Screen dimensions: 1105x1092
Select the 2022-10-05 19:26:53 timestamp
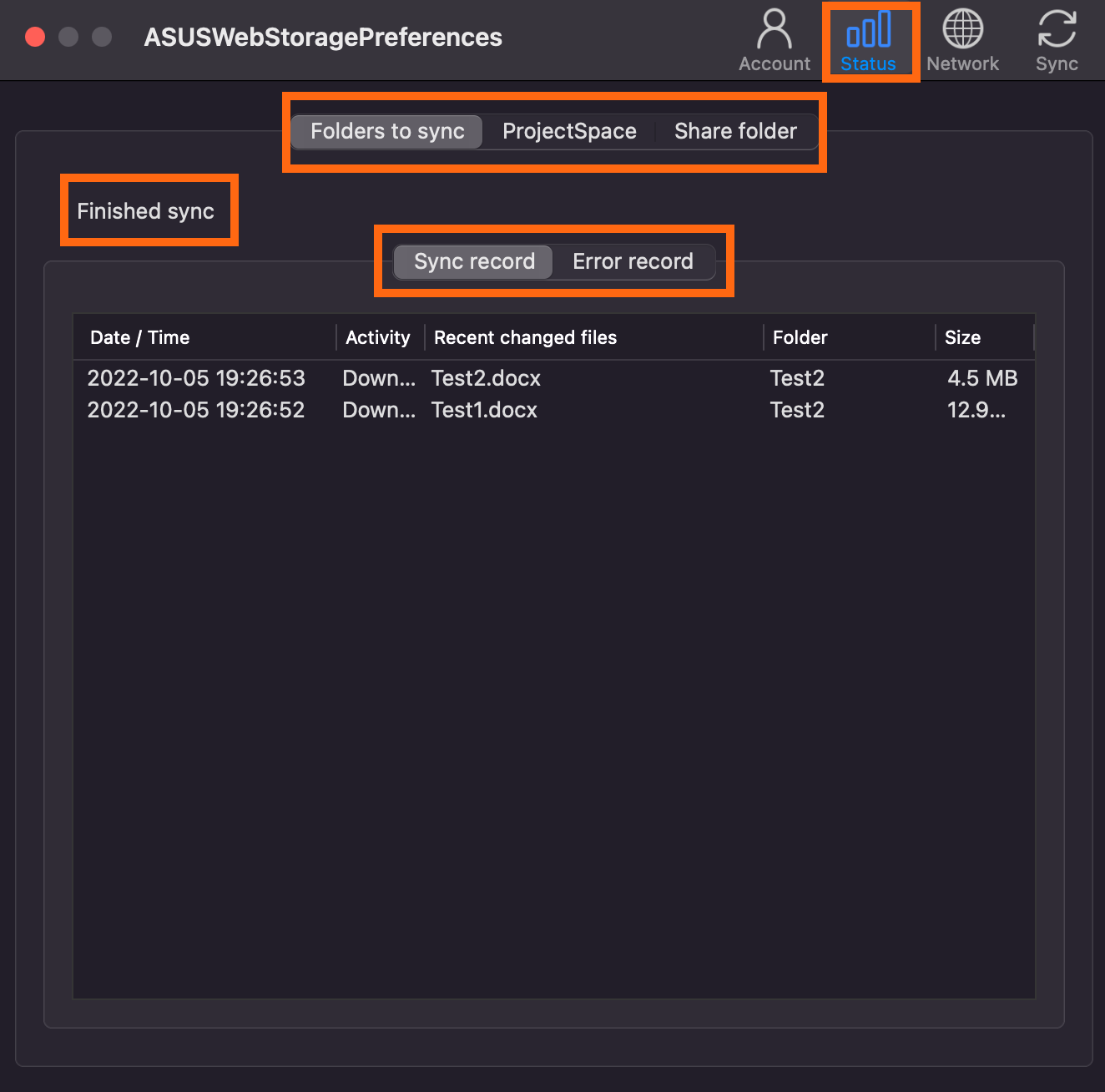pos(196,378)
